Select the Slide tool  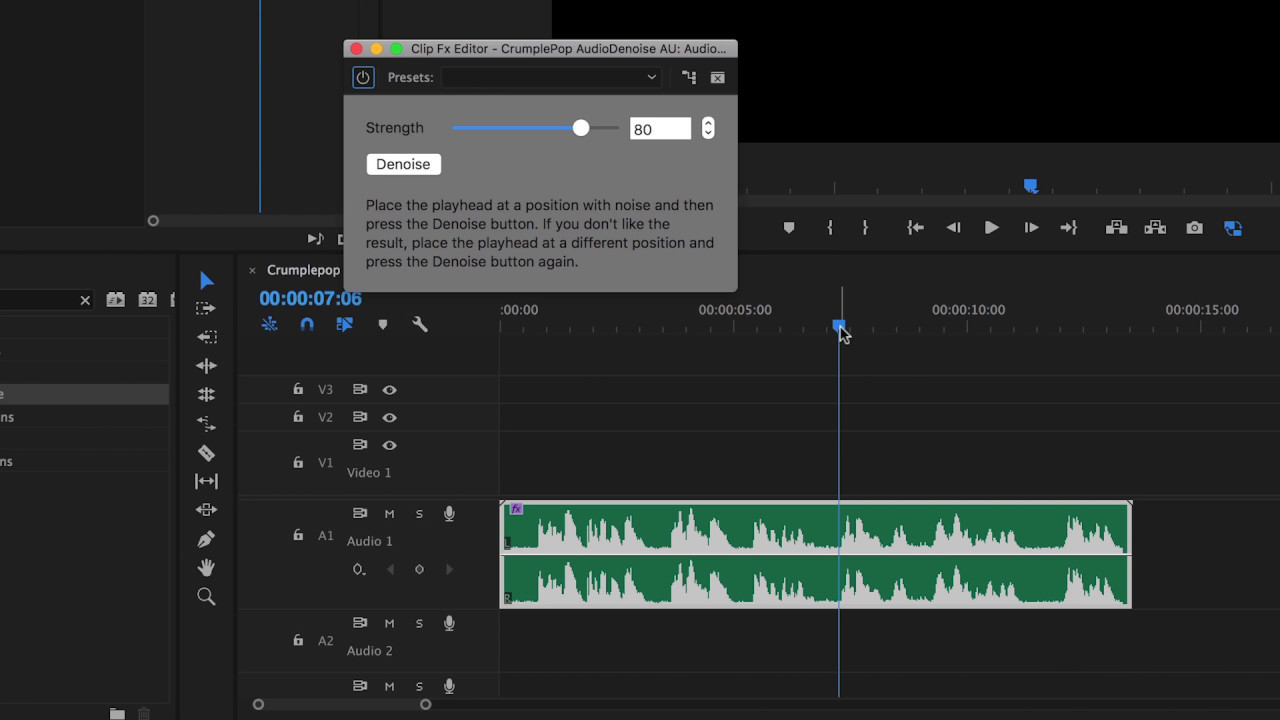[206, 510]
